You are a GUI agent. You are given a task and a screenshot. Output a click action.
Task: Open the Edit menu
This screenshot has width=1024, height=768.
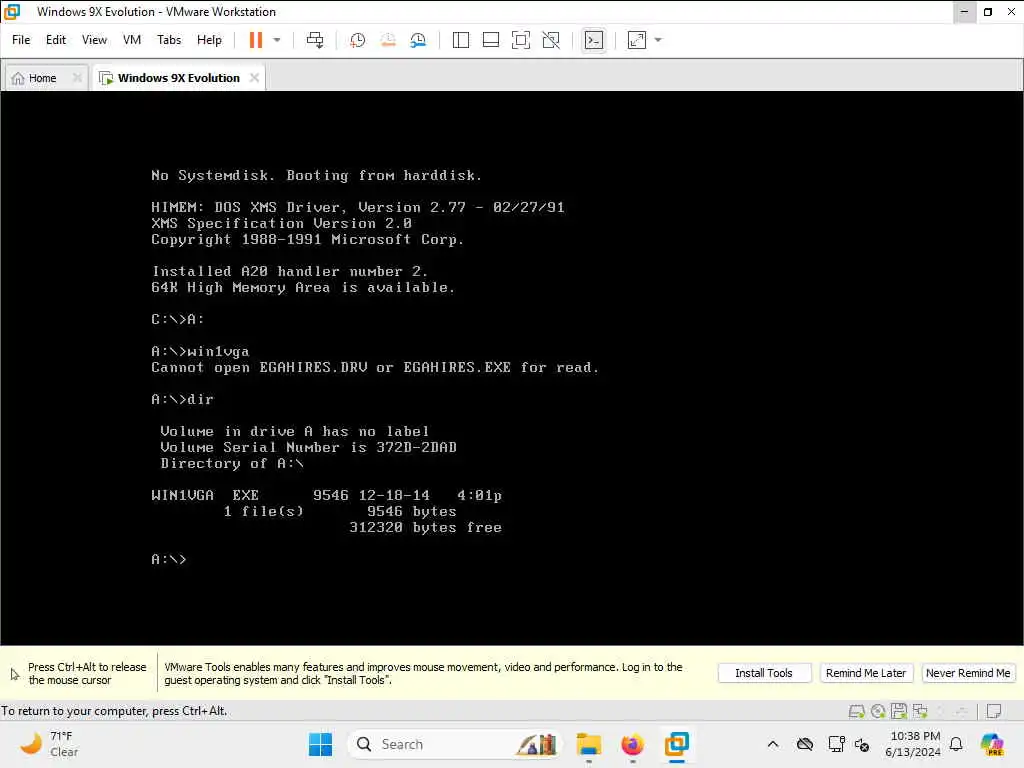coord(56,40)
